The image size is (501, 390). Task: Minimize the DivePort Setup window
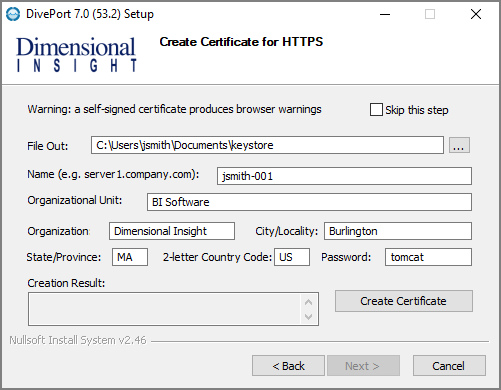pos(385,14)
